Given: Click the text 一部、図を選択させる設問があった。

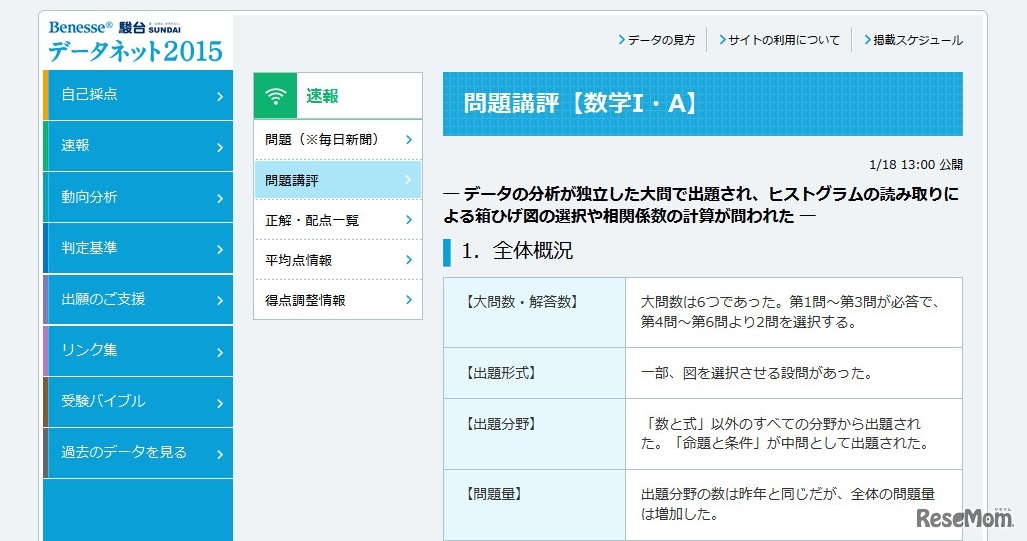Looking at the screenshot, I should tap(756, 373).
